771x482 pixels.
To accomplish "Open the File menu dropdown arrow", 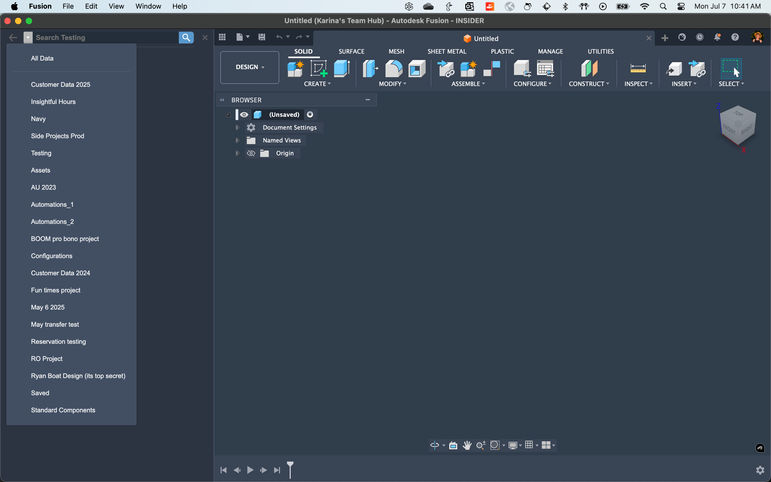I will (248, 37).
